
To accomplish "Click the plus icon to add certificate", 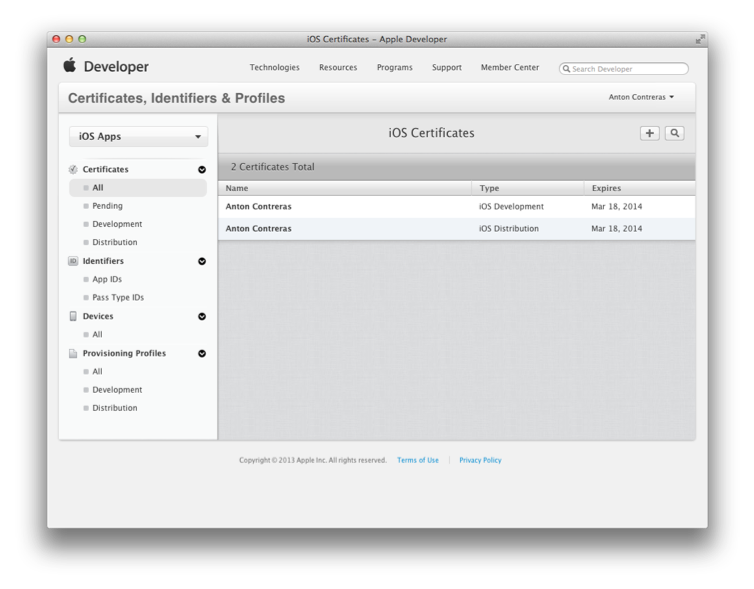I will pos(650,133).
